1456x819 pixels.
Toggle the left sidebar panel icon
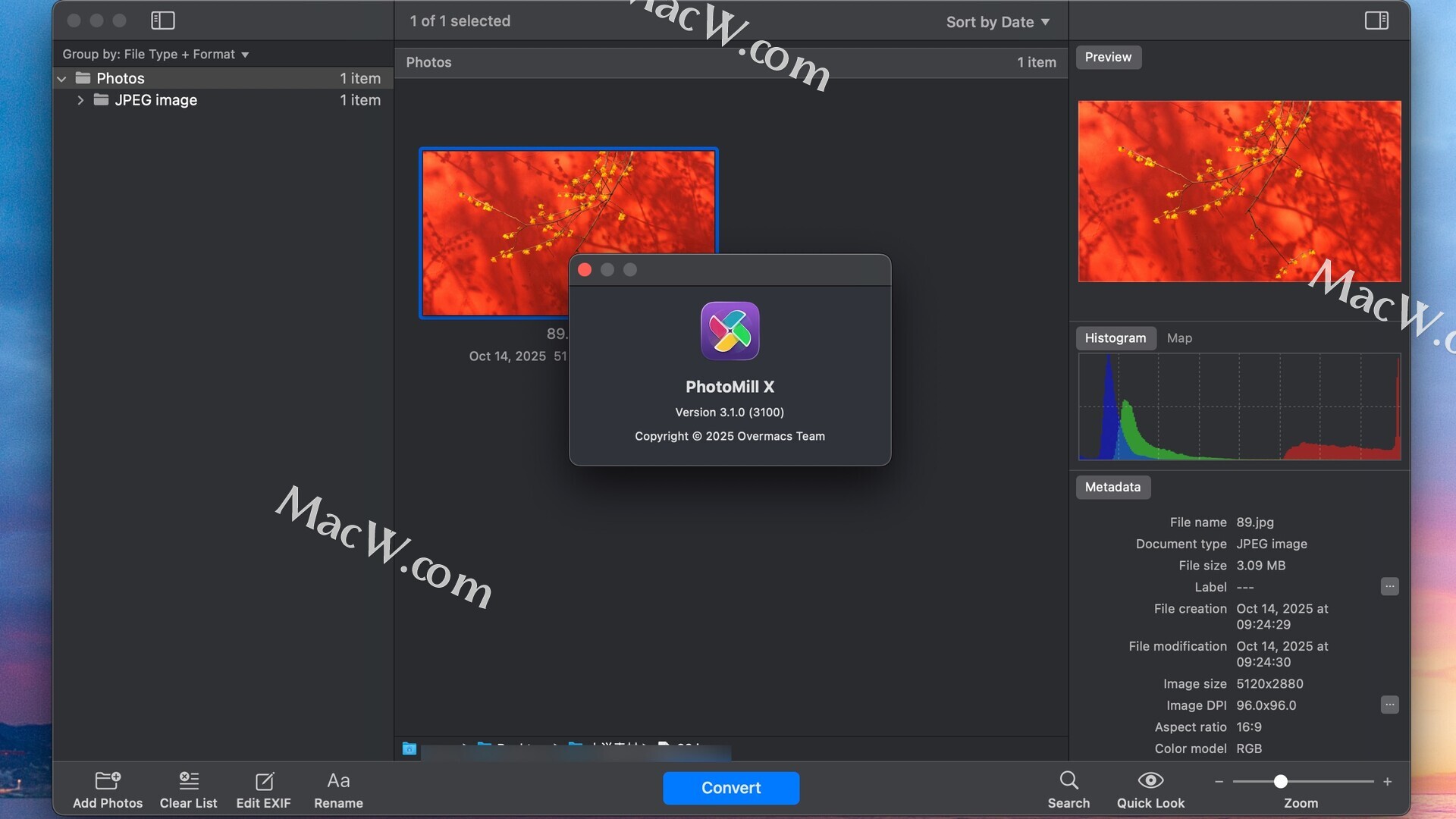click(x=162, y=20)
